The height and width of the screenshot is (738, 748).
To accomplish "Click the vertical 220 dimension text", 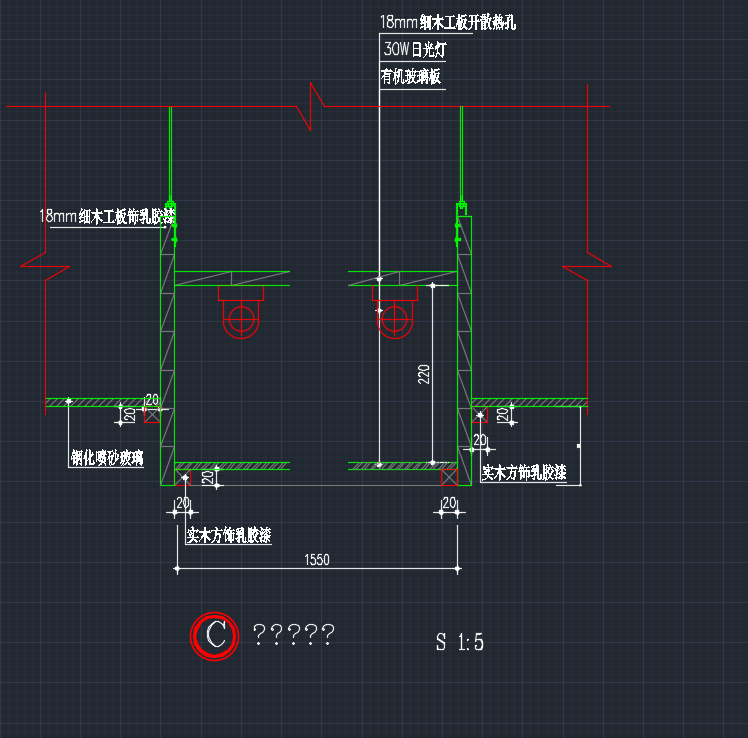I will [x=424, y=374].
